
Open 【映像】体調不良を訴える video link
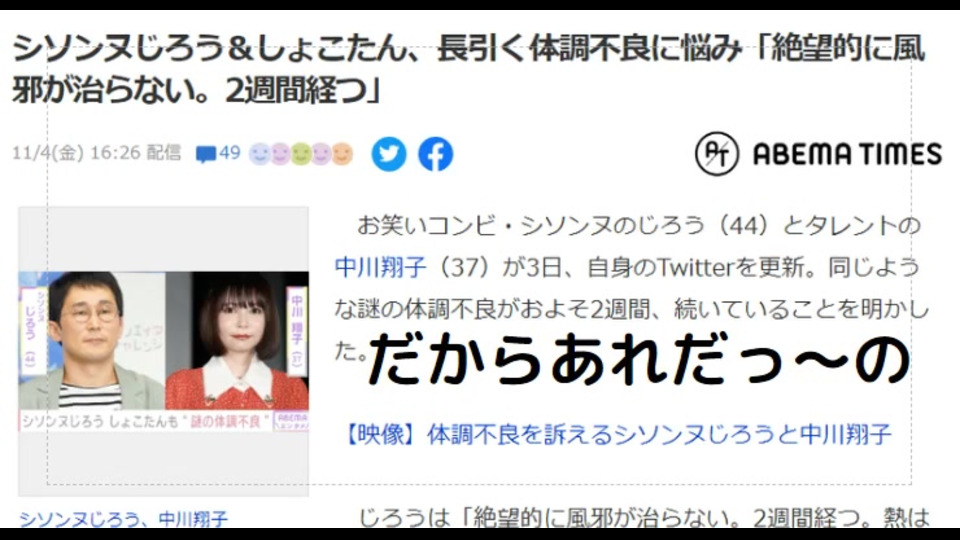[x=617, y=434]
